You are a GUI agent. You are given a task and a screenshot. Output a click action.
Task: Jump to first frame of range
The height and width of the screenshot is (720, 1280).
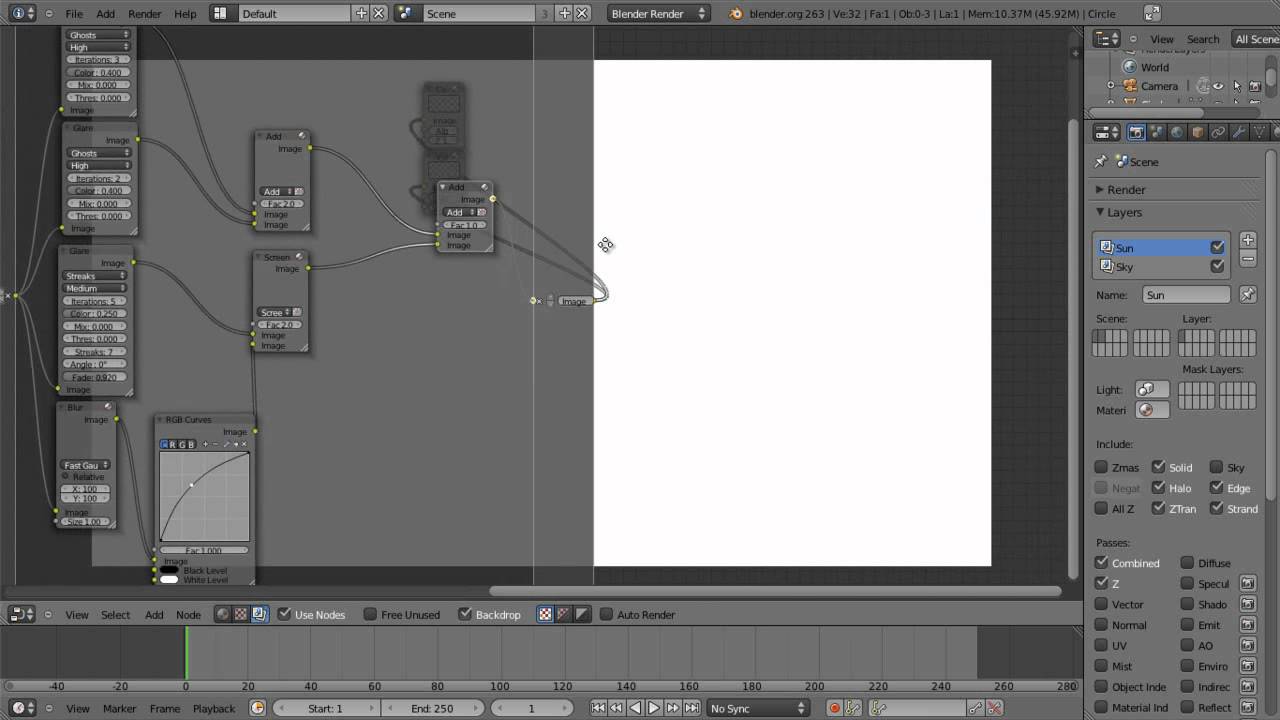pos(598,708)
